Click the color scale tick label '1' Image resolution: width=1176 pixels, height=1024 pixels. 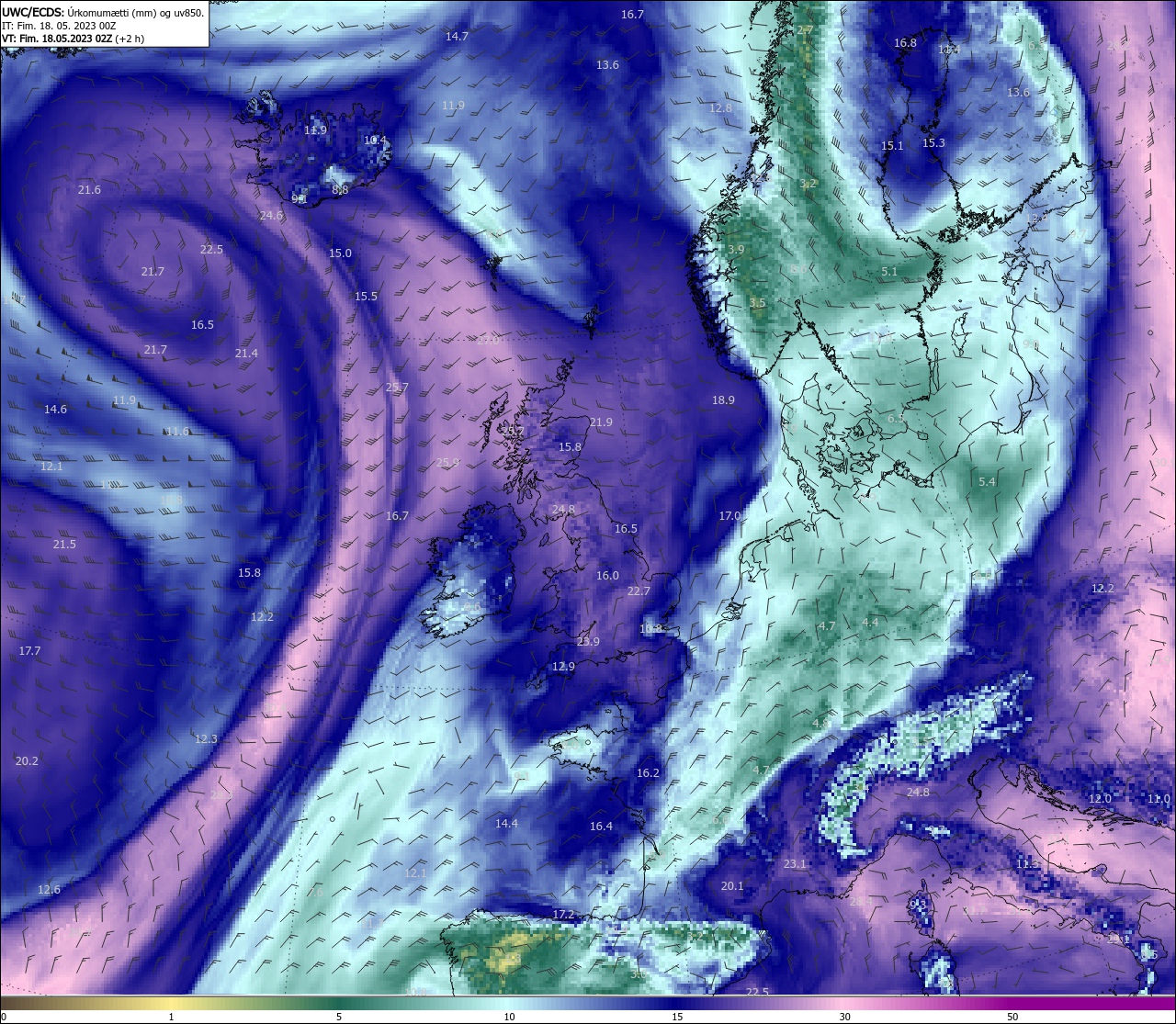[172, 1017]
